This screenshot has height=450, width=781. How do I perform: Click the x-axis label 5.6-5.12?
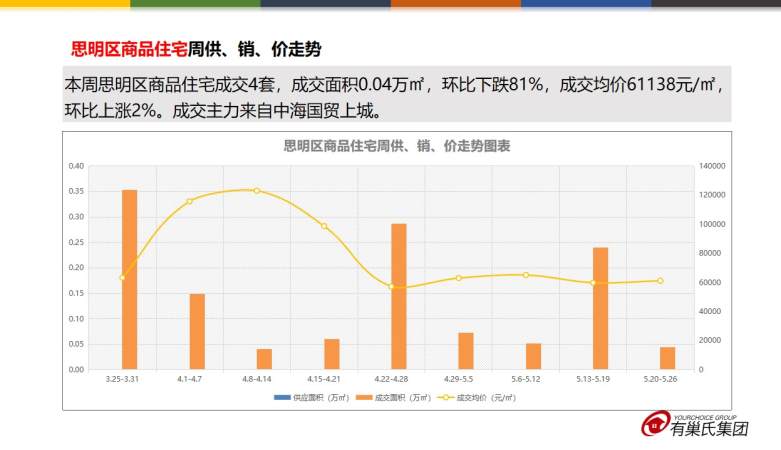point(526,379)
